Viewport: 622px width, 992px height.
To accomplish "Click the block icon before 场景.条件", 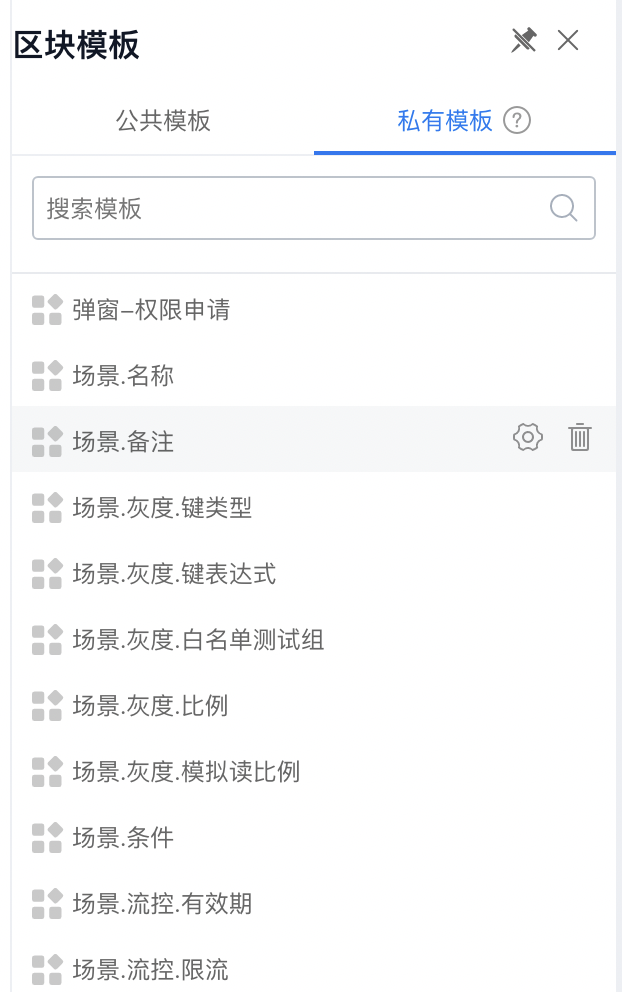I will 46,838.
